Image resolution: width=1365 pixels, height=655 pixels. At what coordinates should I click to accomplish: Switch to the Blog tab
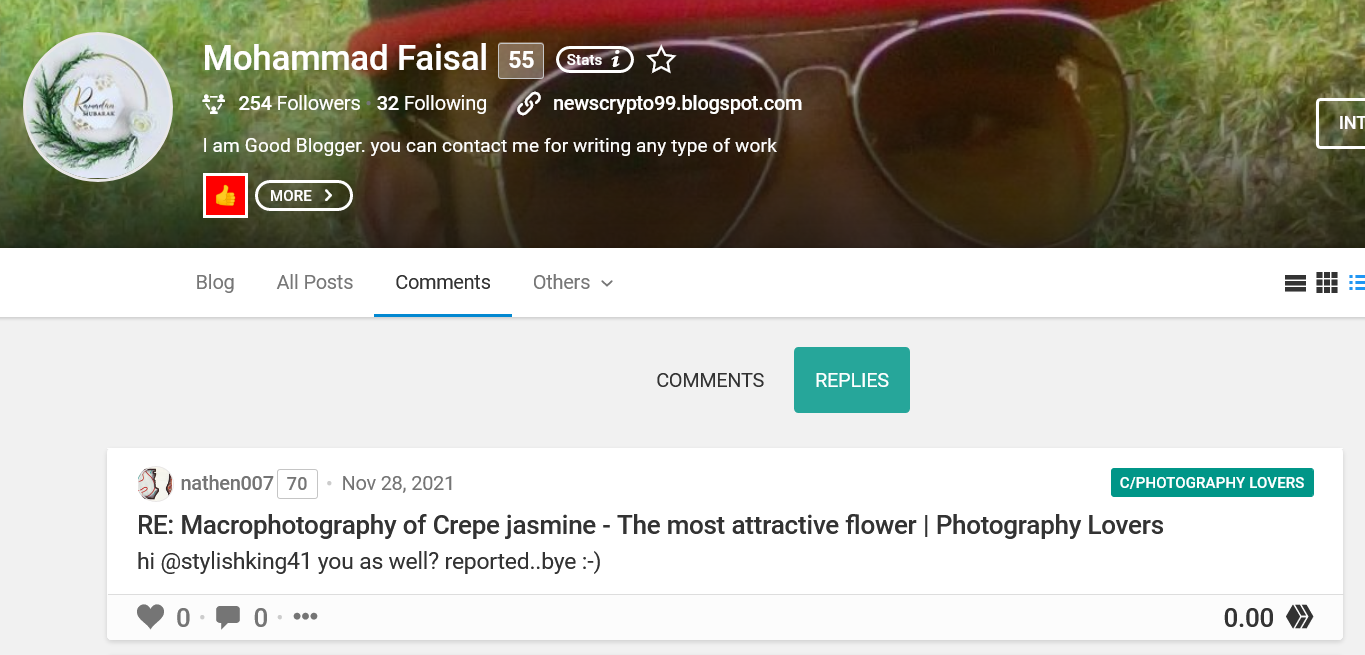tap(214, 282)
